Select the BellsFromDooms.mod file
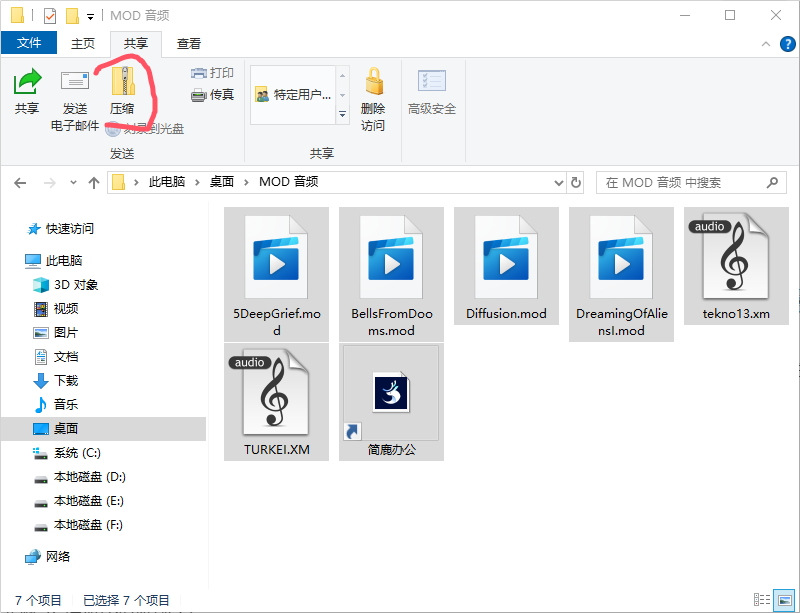 [391, 275]
